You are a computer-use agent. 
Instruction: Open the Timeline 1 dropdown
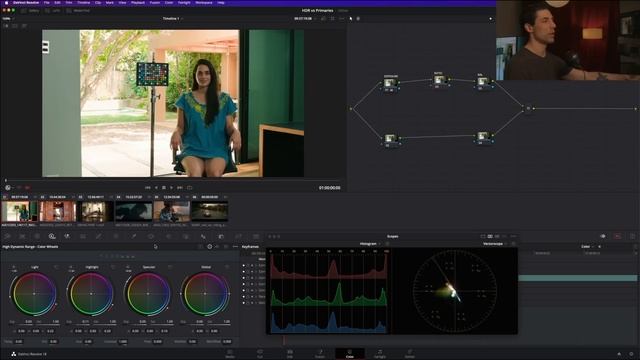coord(173,19)
